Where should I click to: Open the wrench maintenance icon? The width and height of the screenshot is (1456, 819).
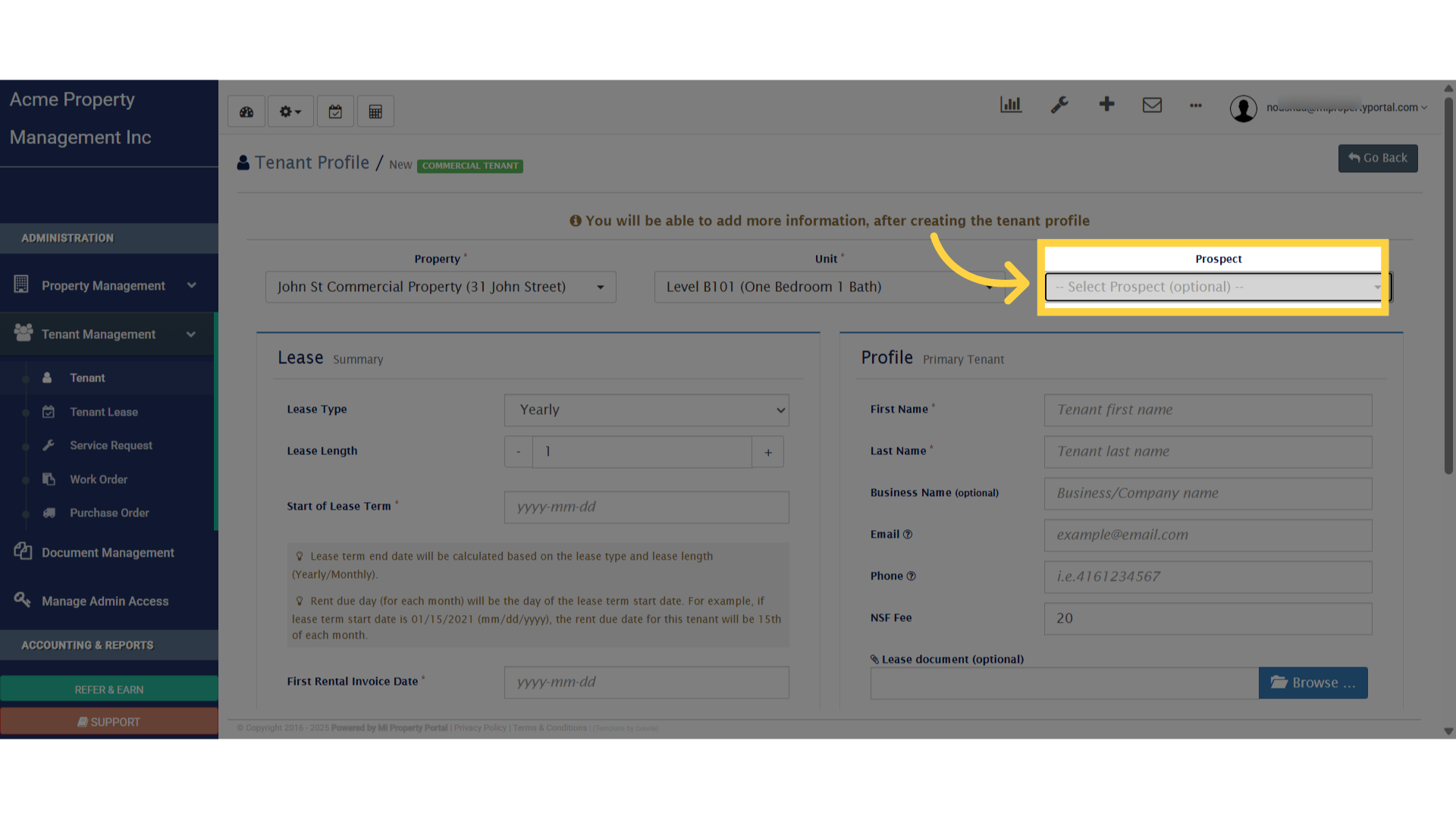pyautogui.click(x=1059, y=105)
